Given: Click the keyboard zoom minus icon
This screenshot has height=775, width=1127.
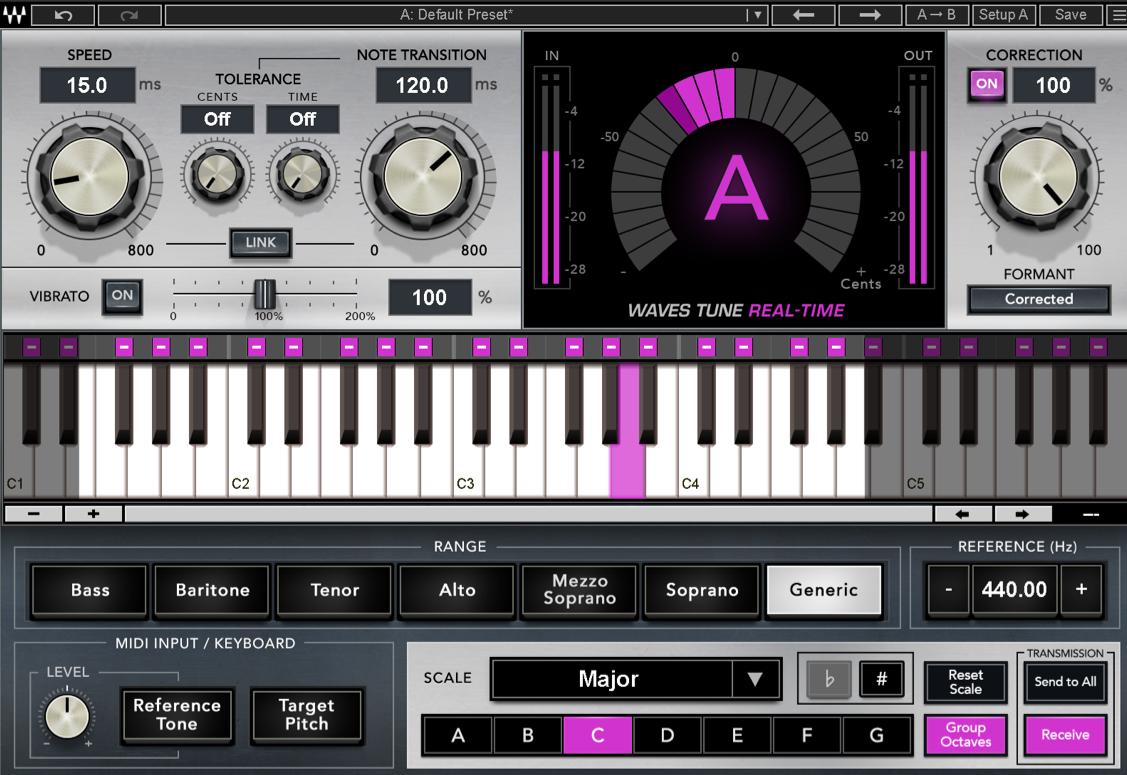Looking at the screenshot, I should (x=32, y=513).
